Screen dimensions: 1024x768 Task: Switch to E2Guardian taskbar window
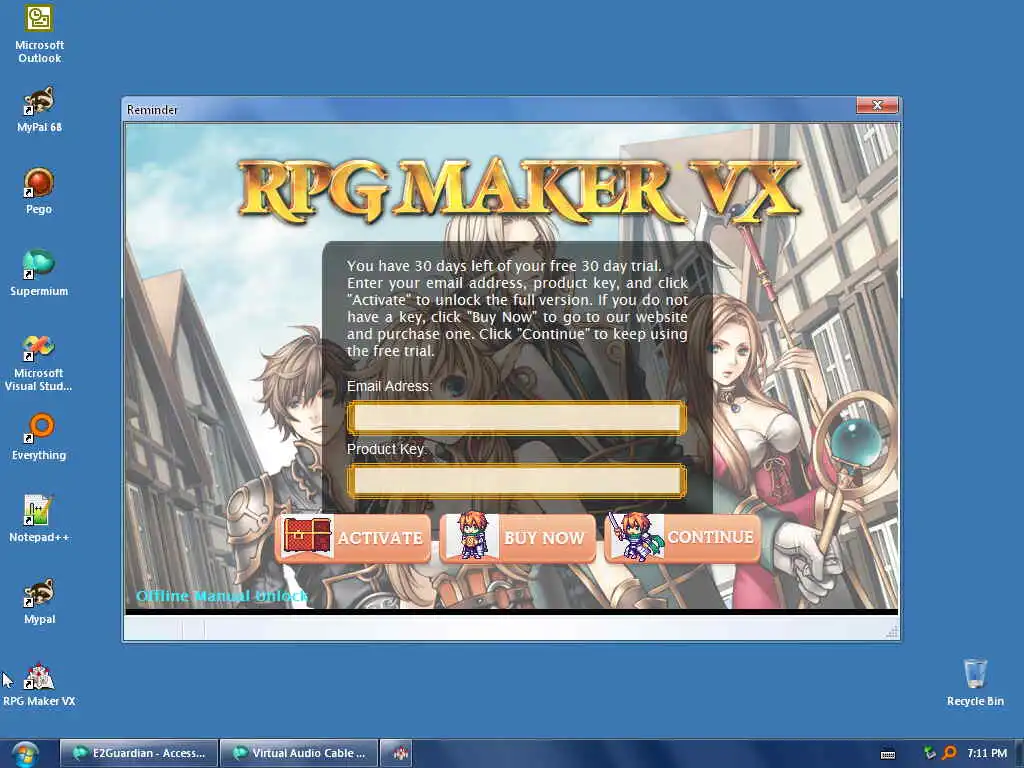coord(138,753)
